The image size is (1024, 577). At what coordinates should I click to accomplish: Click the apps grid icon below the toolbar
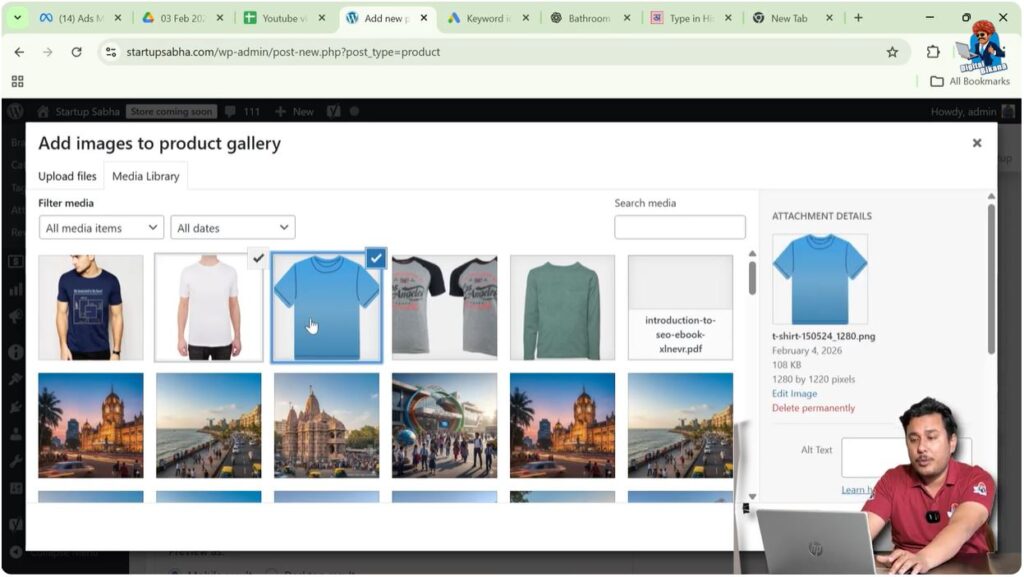[x=16, y=80]
